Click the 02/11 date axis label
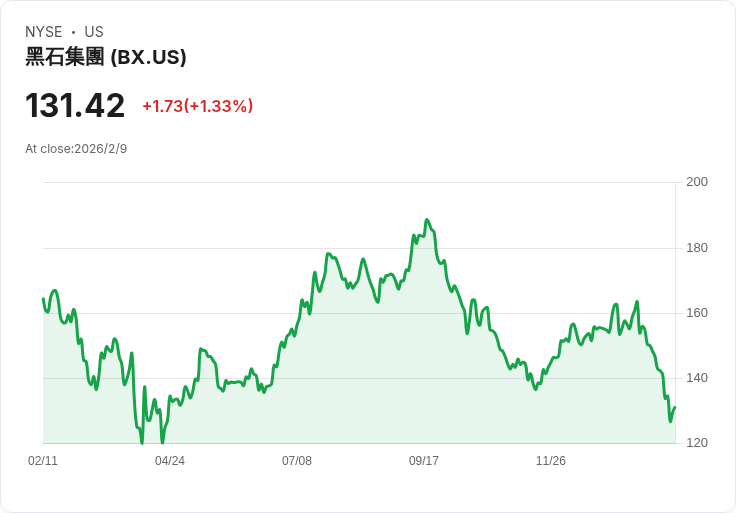Screen dimensions: 736x513 click(43, 461)
